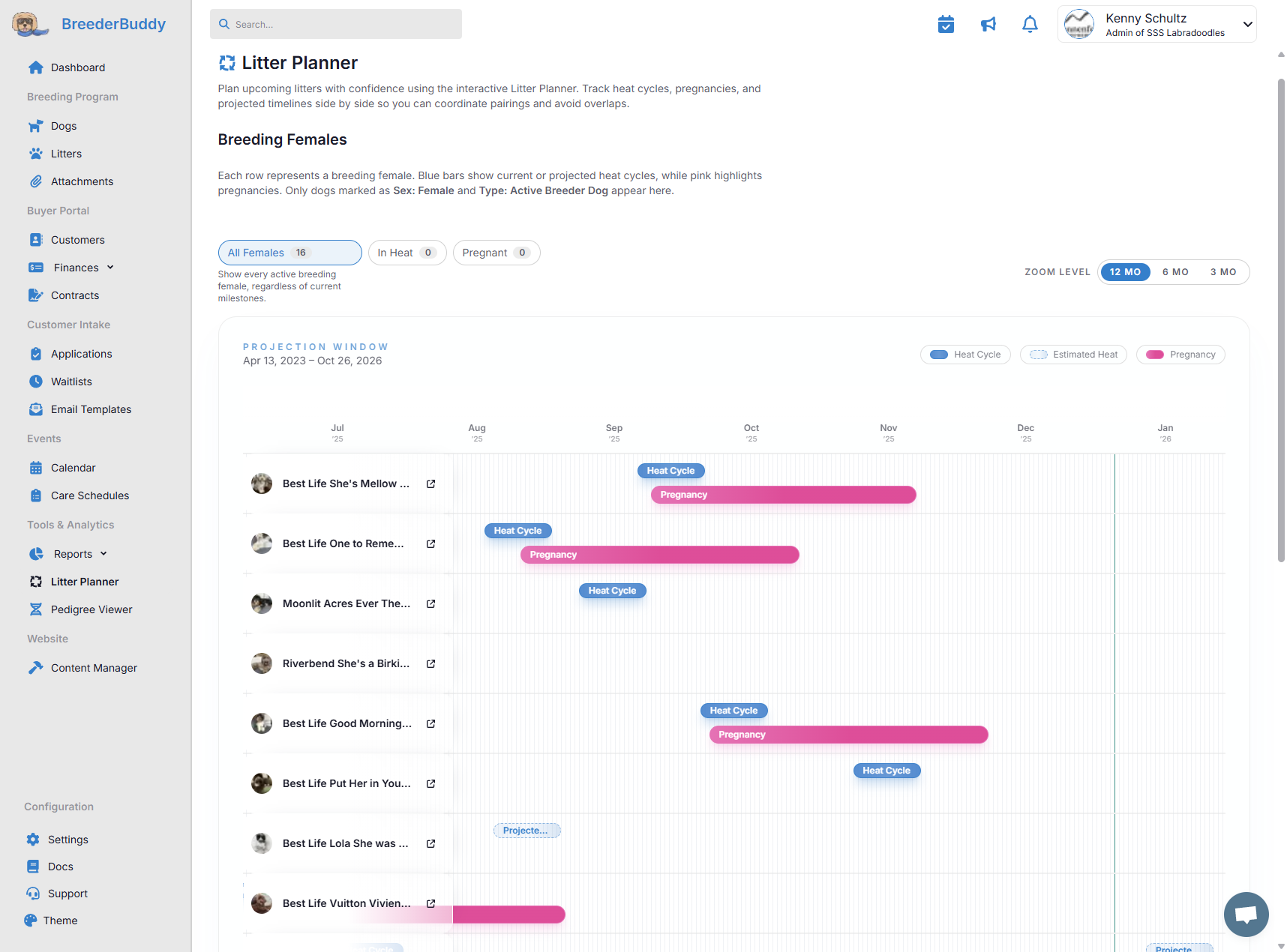This screenshot has height=952, width=1287.
Task: Click the Pedigree Viewer sidebar icon
Action: [35, 609]
